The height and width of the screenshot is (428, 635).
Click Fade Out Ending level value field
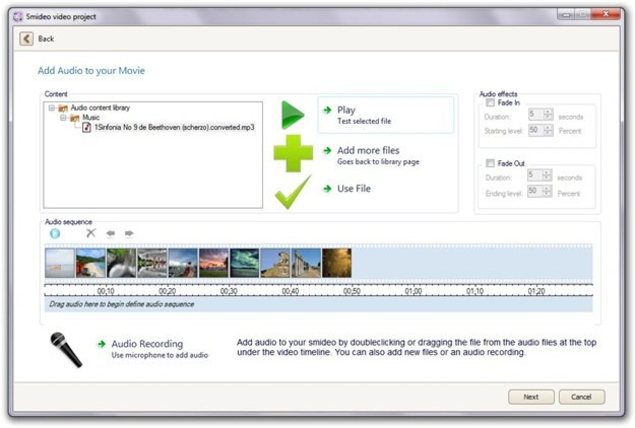(x=535, y=191)
